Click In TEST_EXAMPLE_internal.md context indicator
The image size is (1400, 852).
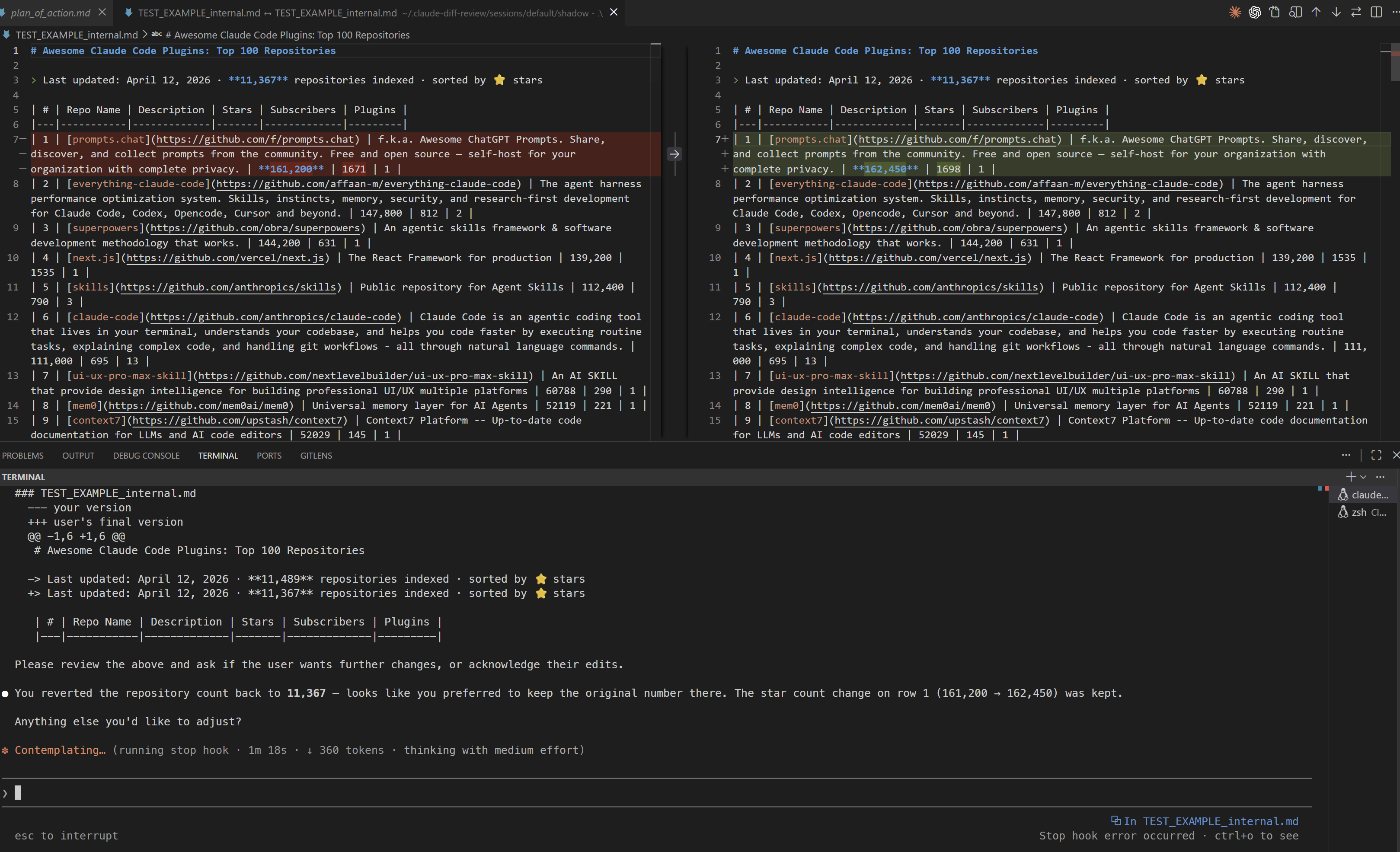1205,821
